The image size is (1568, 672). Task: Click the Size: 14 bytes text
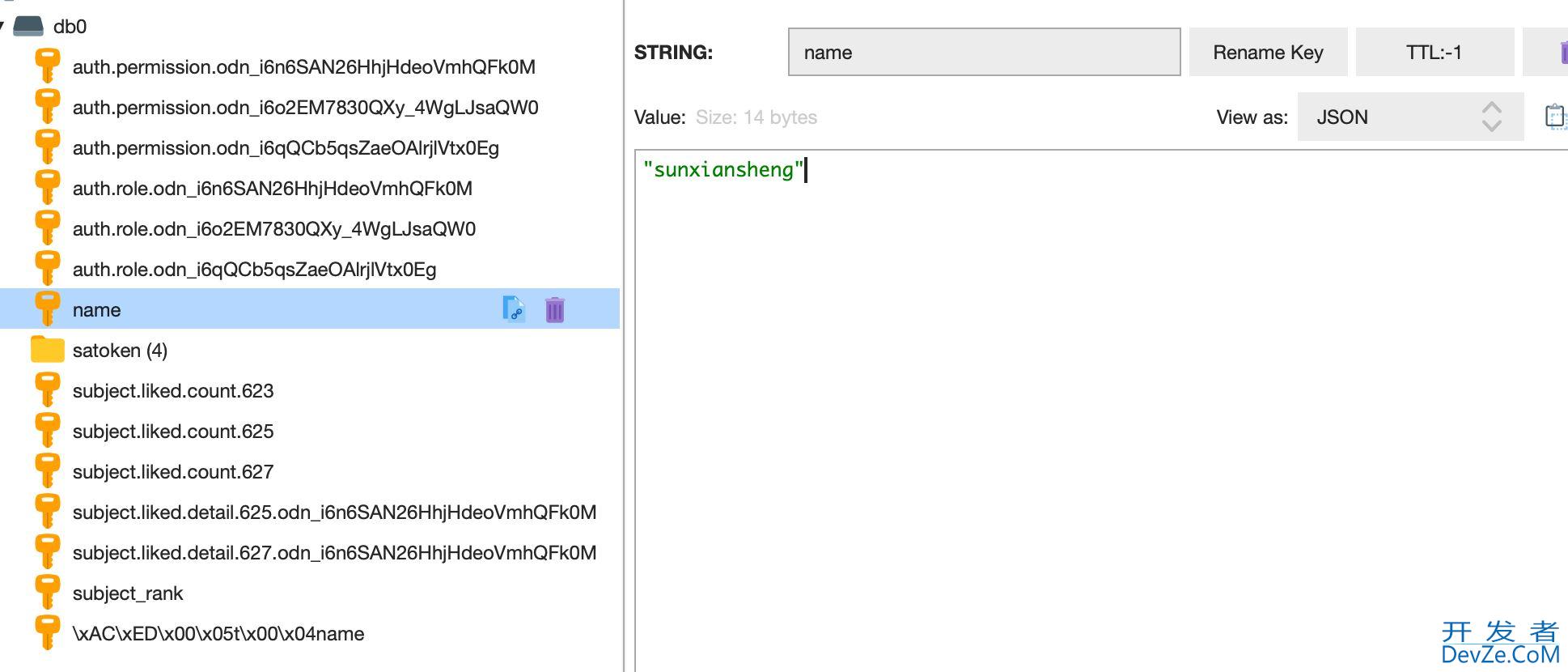(x=756, y=117)
